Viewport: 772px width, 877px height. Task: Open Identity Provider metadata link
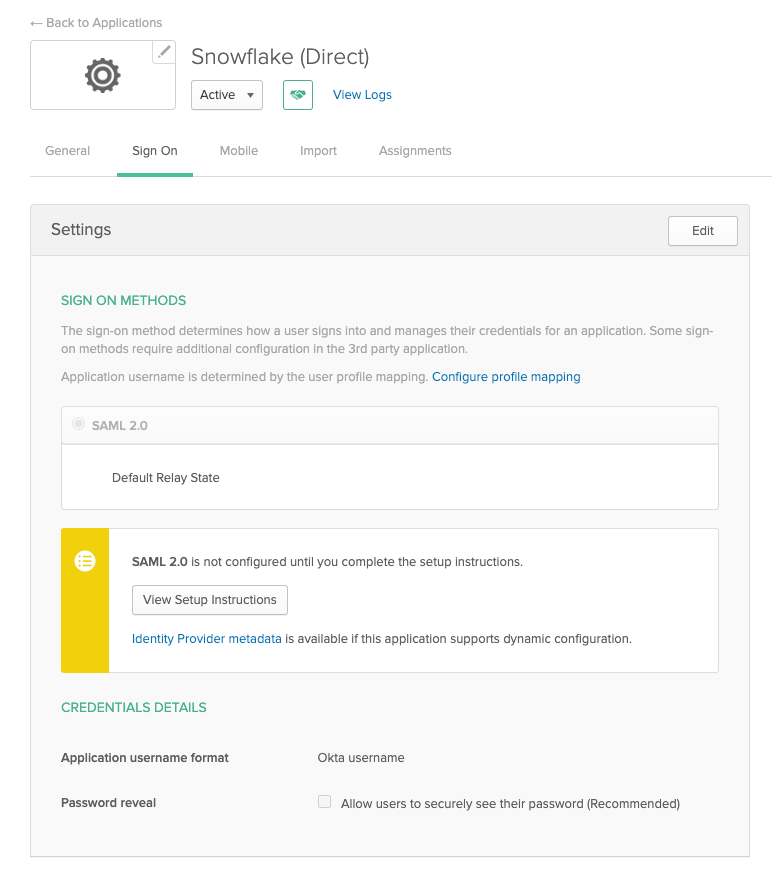pyautogui.click(x=206, y=639)
